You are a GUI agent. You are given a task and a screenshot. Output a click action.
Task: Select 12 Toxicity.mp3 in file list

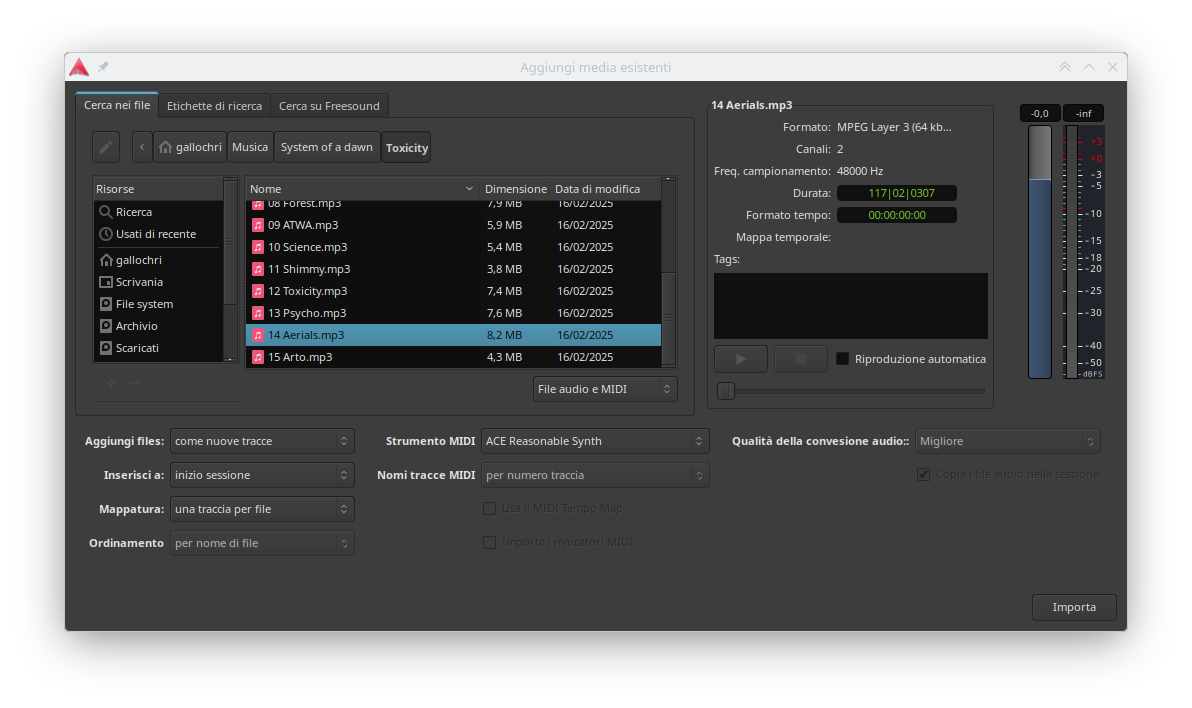(308, 291)
